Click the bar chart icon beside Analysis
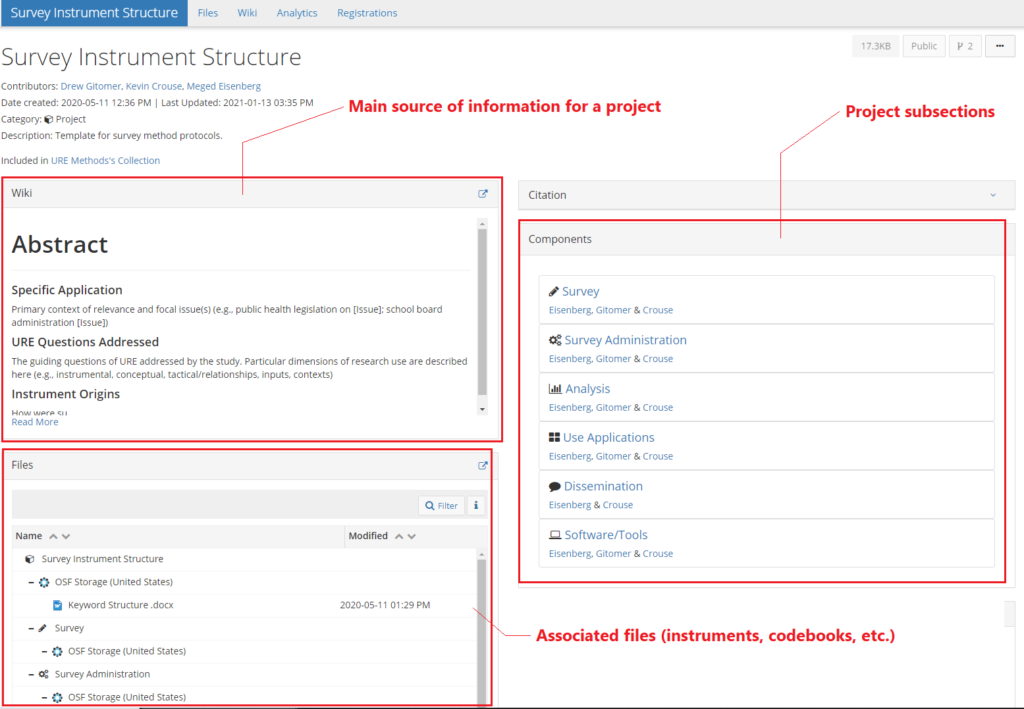1024x709 pixels. point(555,389)
